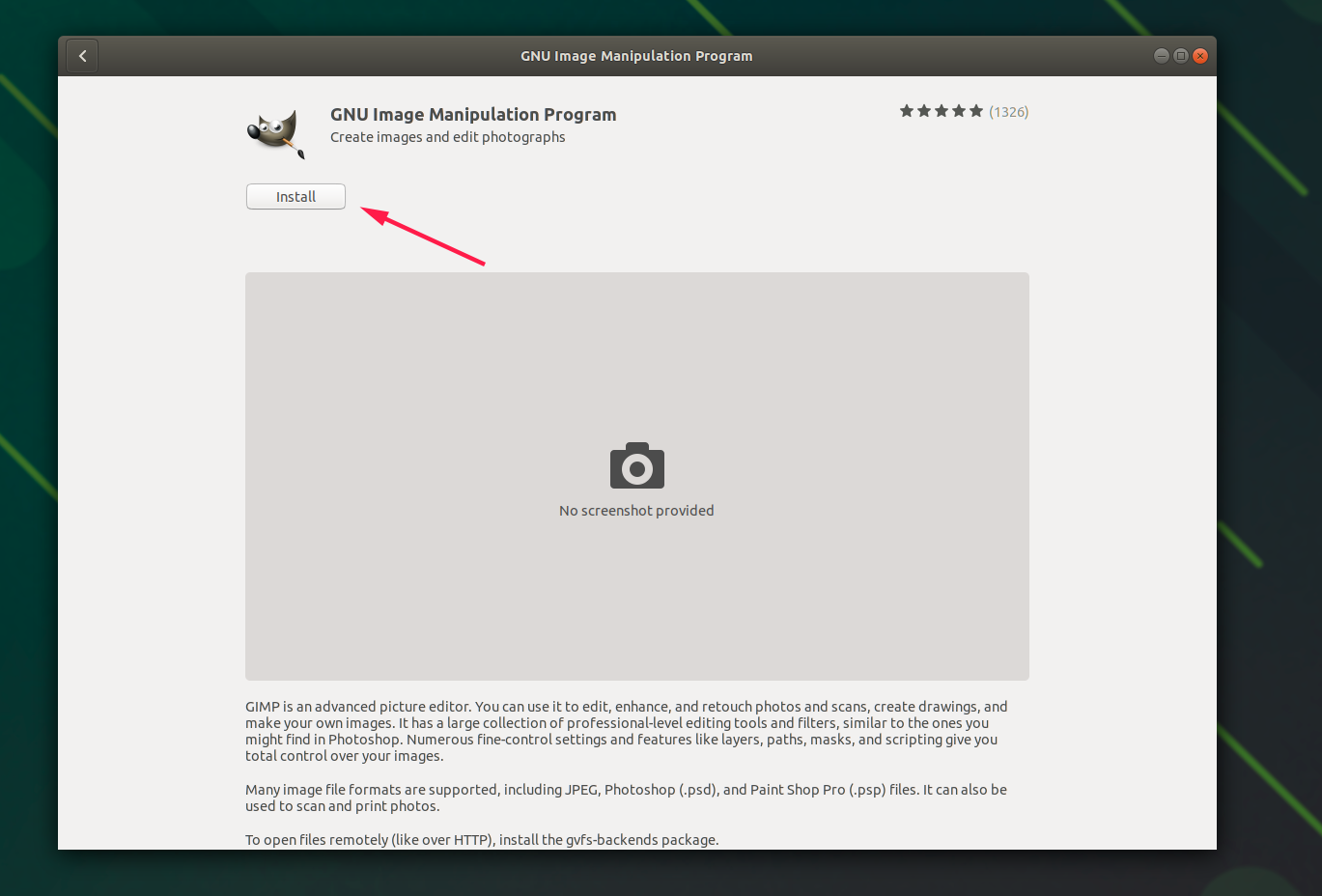
Task: Click the bold GNU Image Manipulation Program heading
Action: pyautogui.click(x=473, y=114)
